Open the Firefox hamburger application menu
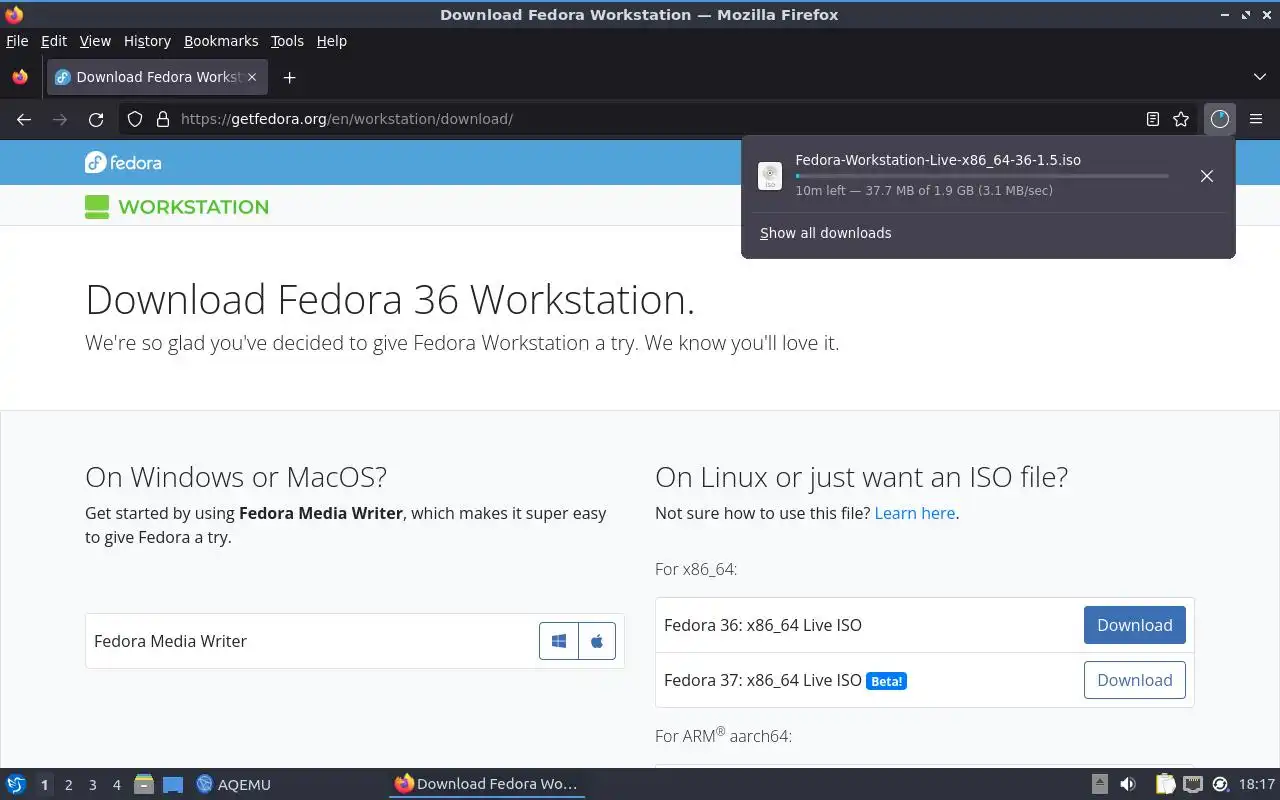The height and width of the screenshot is (800, 1280). click(x=1256, y=119)
